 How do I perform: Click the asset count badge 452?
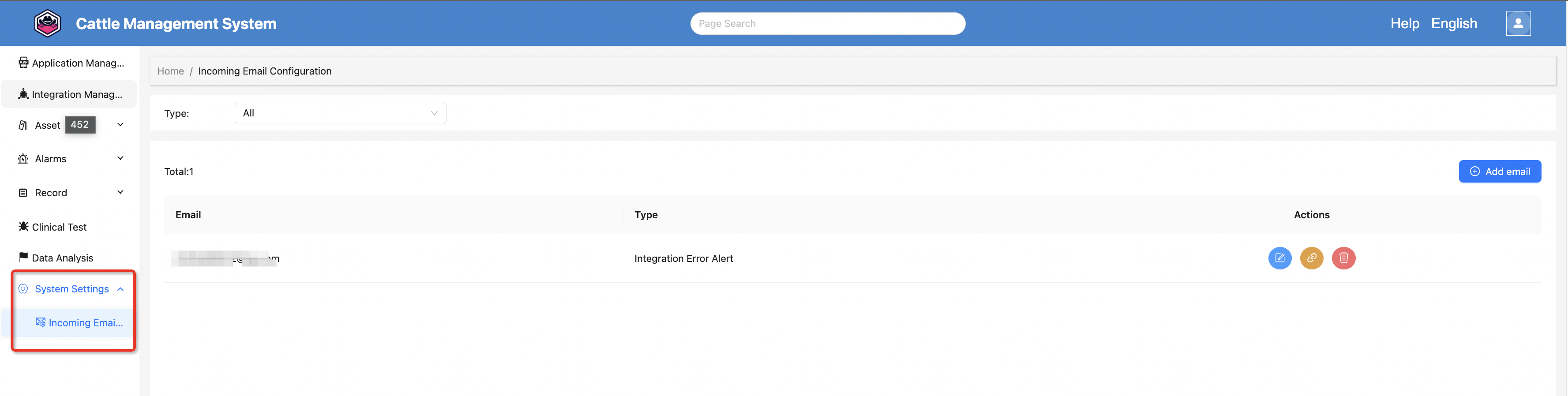[x=80, y=125]
